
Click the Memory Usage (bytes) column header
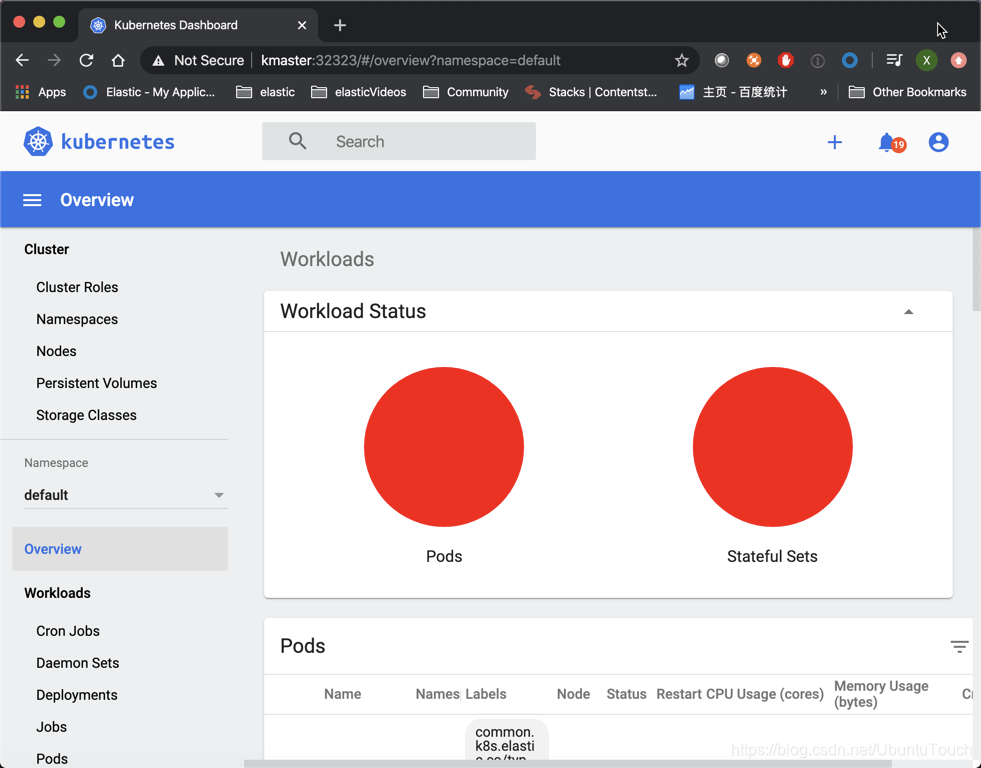coord(881,694)
